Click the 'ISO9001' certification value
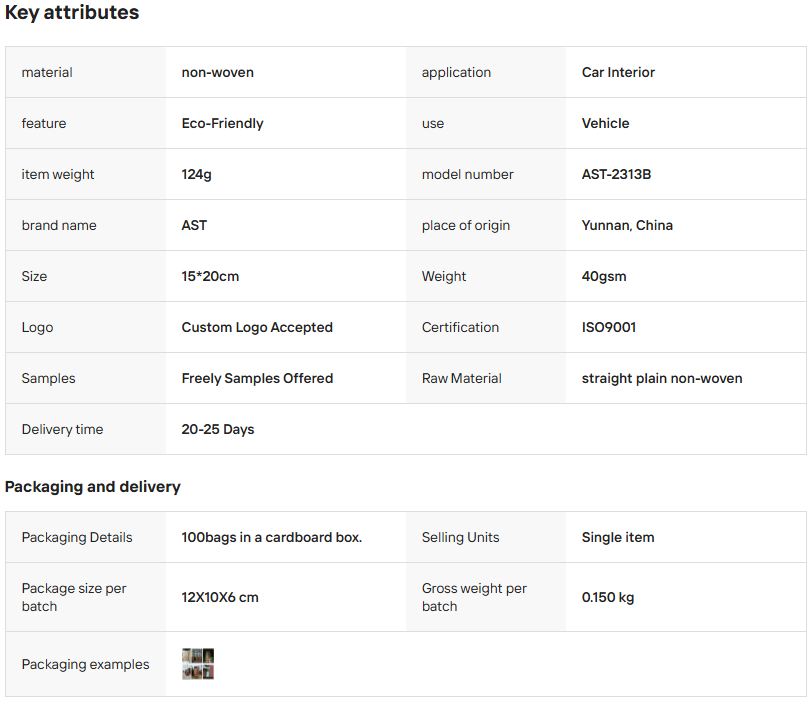 (x=608, y=327)
